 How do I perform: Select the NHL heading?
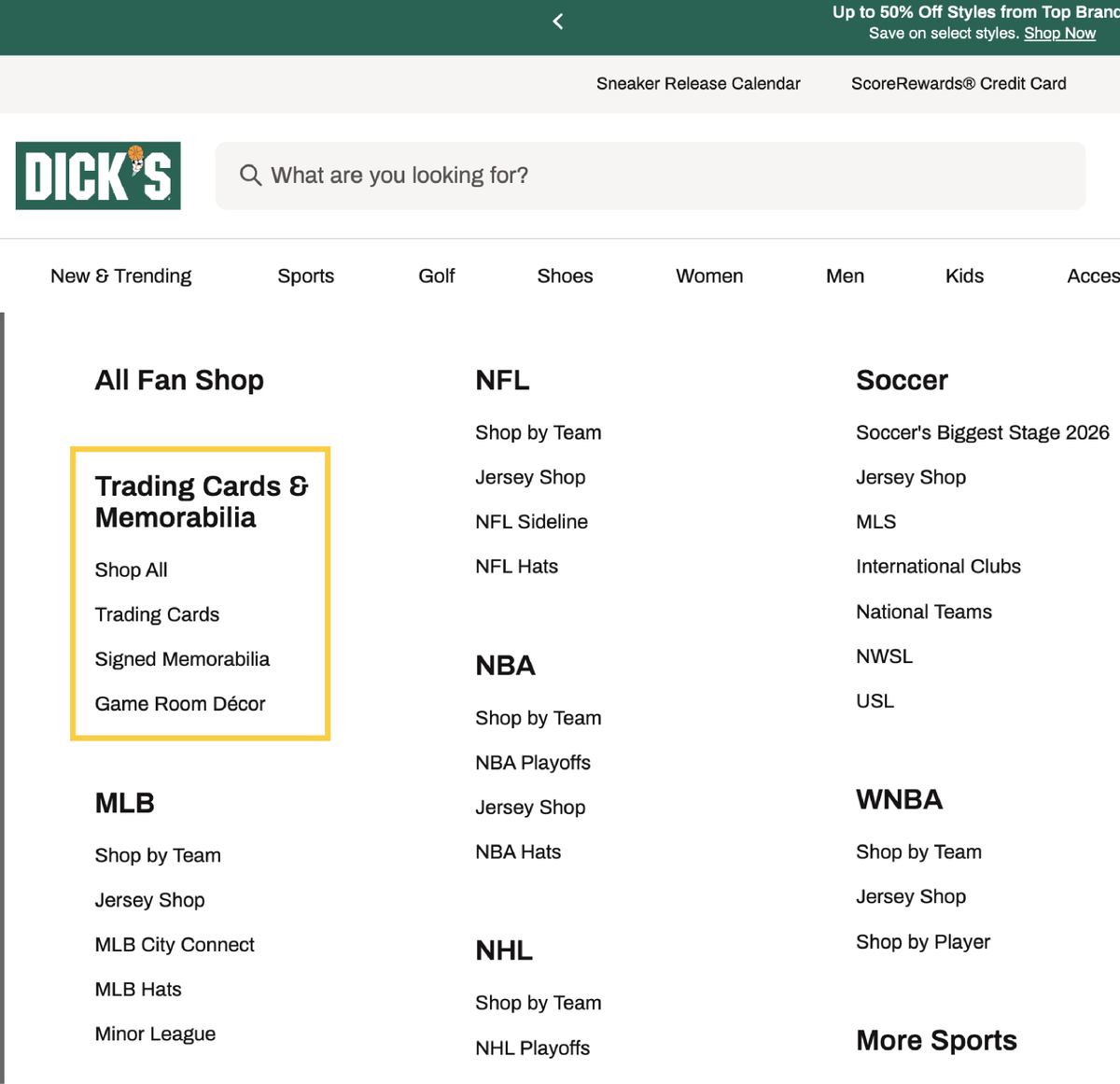tap(504, 950)
